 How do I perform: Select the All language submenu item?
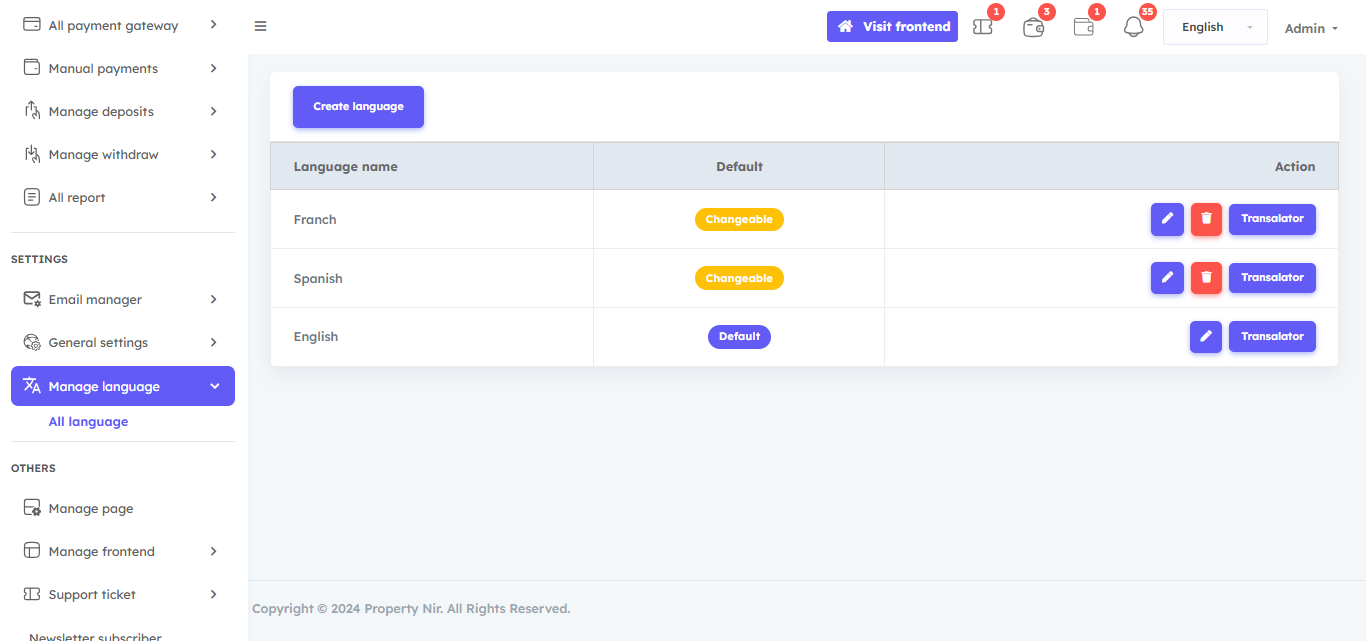coord(88,422)
